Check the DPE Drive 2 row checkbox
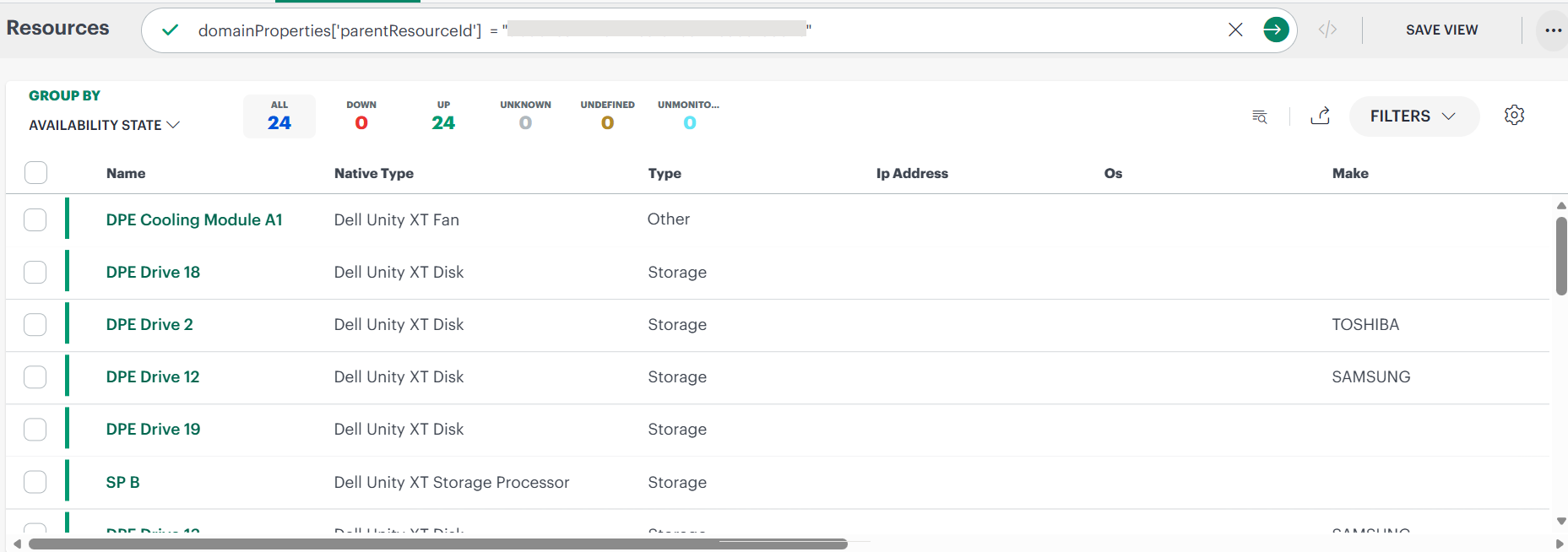 (x=35, y=324)
